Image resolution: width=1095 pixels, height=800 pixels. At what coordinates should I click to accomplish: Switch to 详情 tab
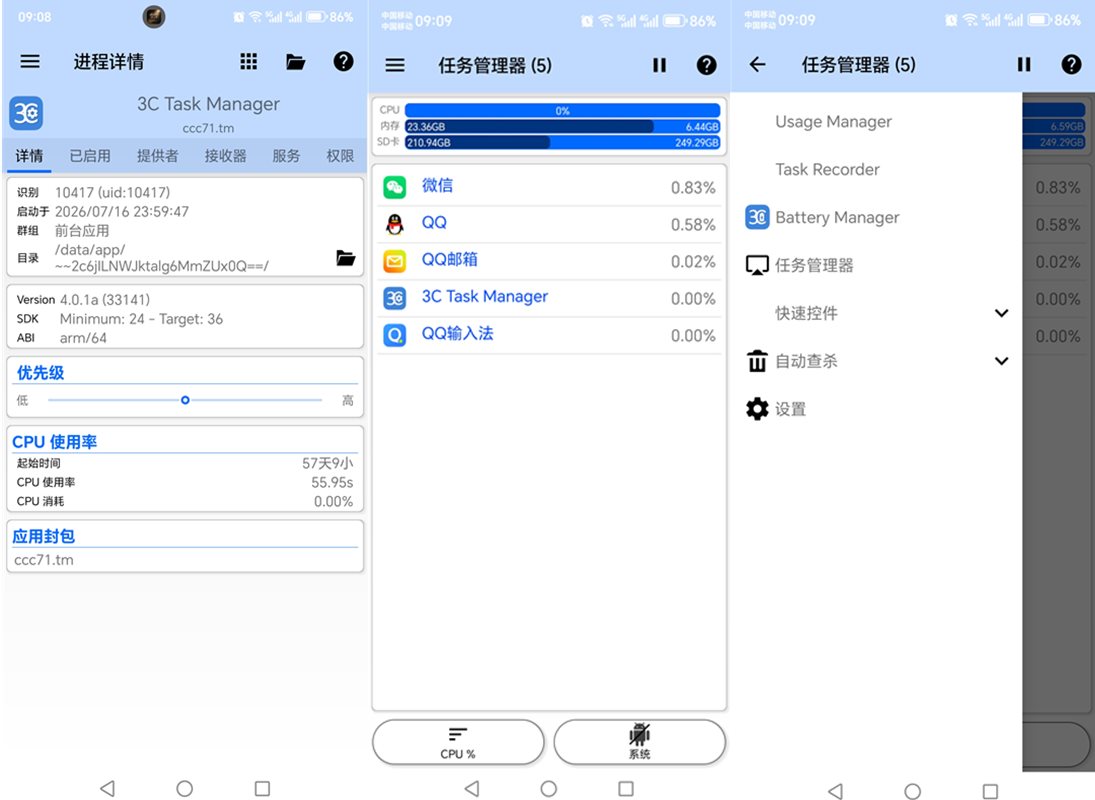point(29,156)
